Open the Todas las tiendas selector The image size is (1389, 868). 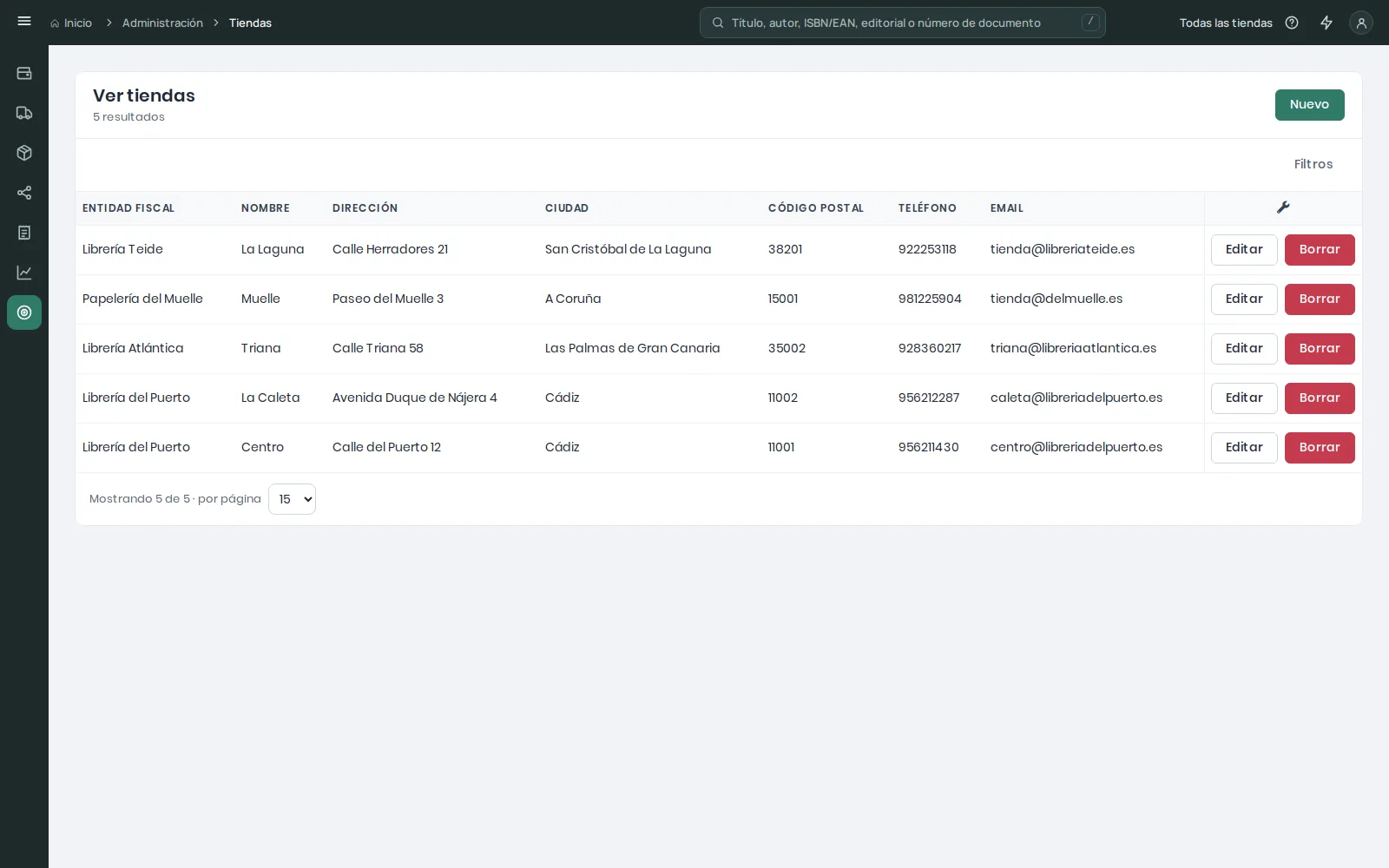[x=1226, y=23]
